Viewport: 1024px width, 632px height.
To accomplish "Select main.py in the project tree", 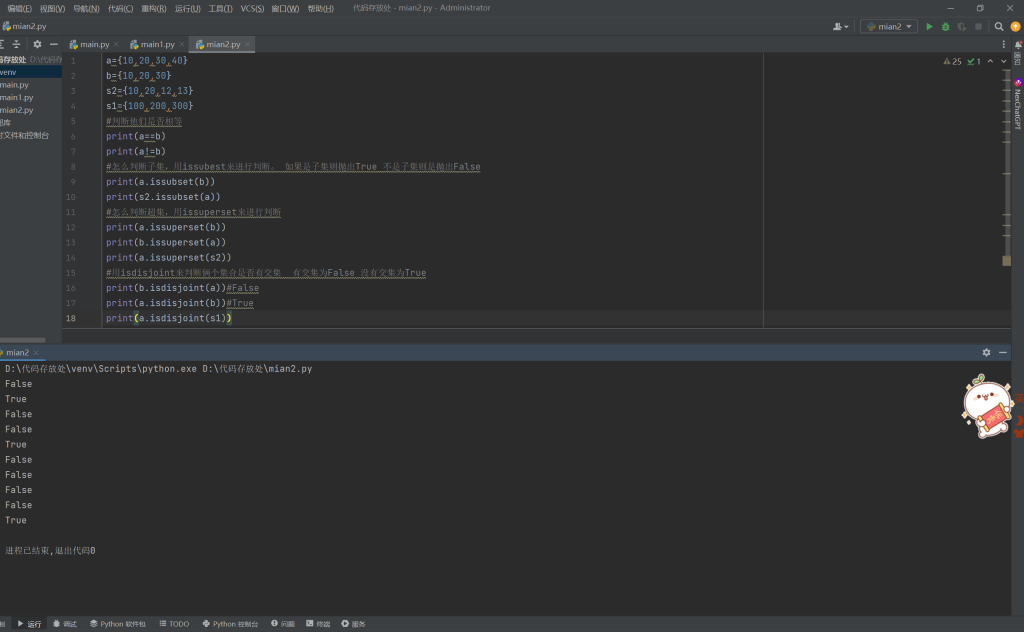I will [15, 85].
